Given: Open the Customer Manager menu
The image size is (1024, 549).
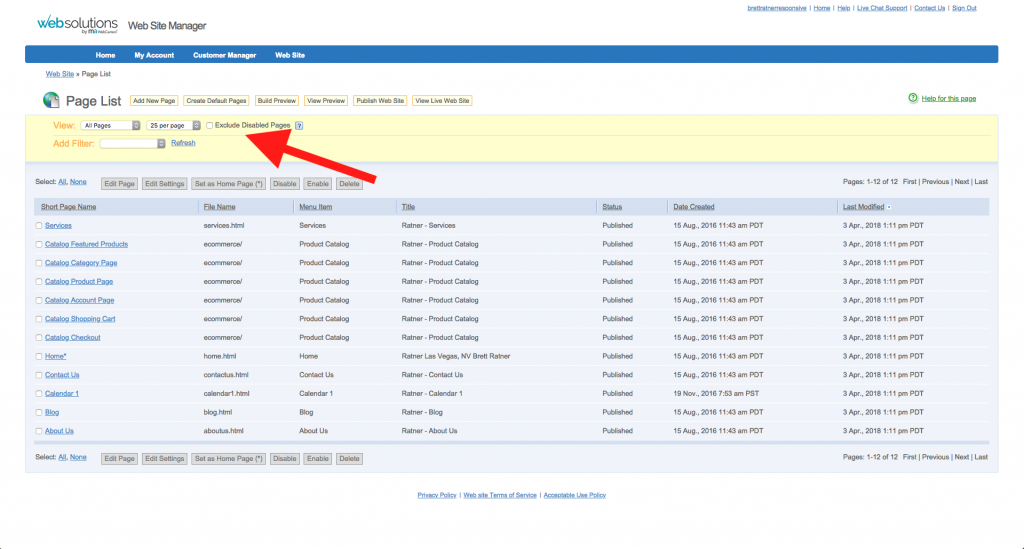Looking at the screenshot, I should point(225,55).
